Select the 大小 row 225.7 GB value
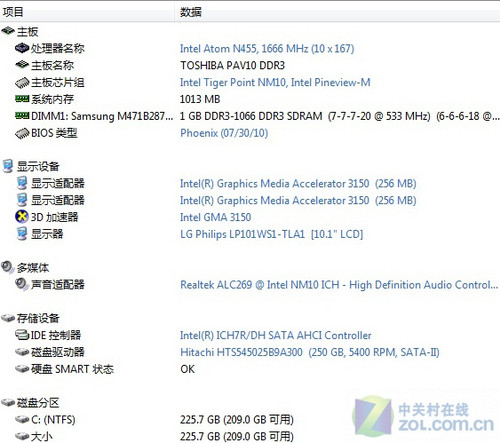 pyautogui.click(x=237, y=436)
